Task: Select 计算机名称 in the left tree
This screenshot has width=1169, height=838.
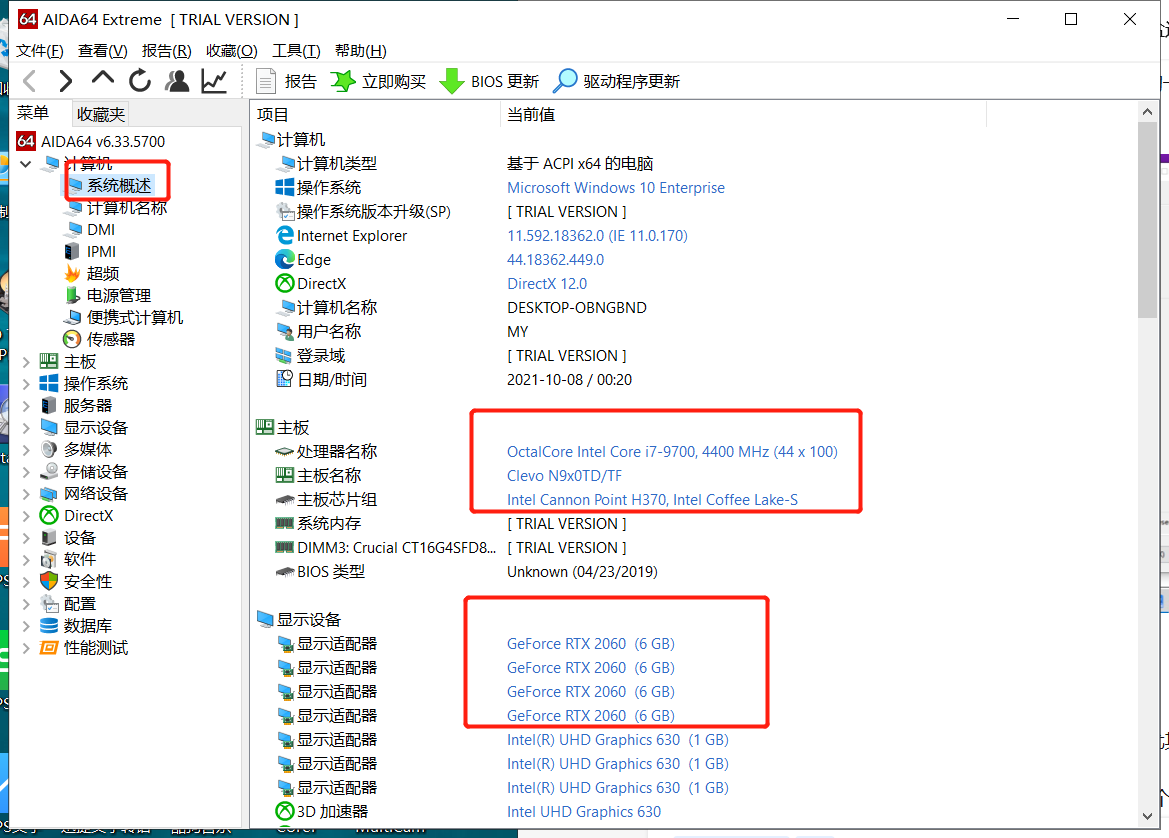Action: click(x=127, y=208)
